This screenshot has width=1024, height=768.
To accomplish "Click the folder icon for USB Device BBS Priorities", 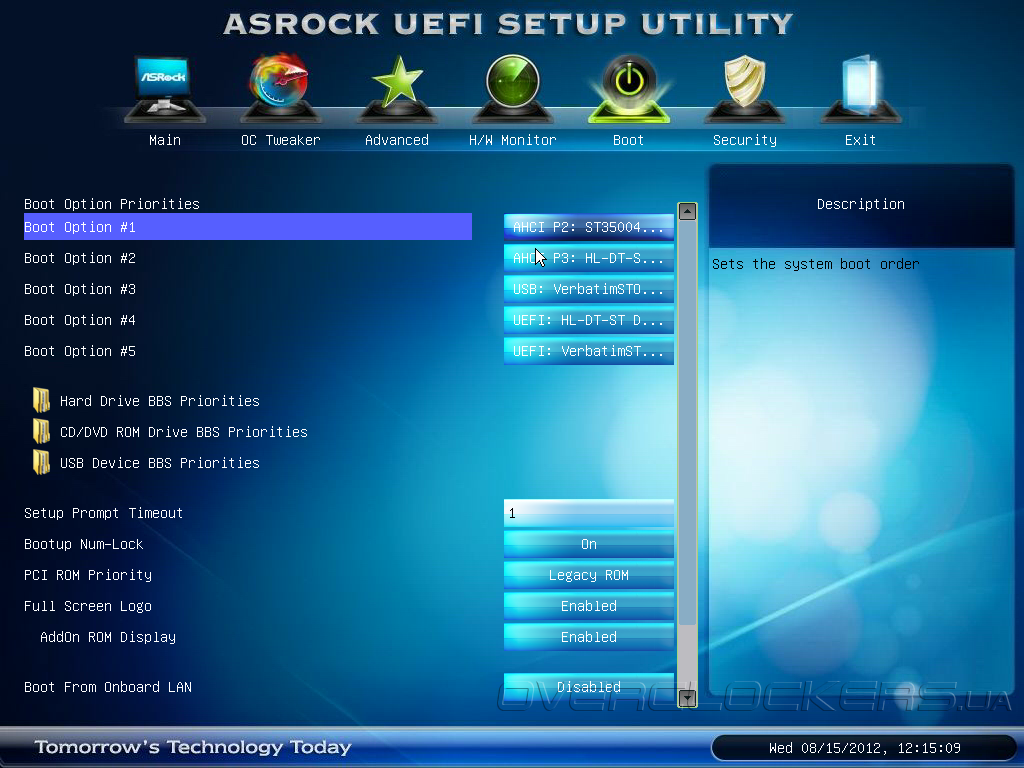I will tap(41, 462).
